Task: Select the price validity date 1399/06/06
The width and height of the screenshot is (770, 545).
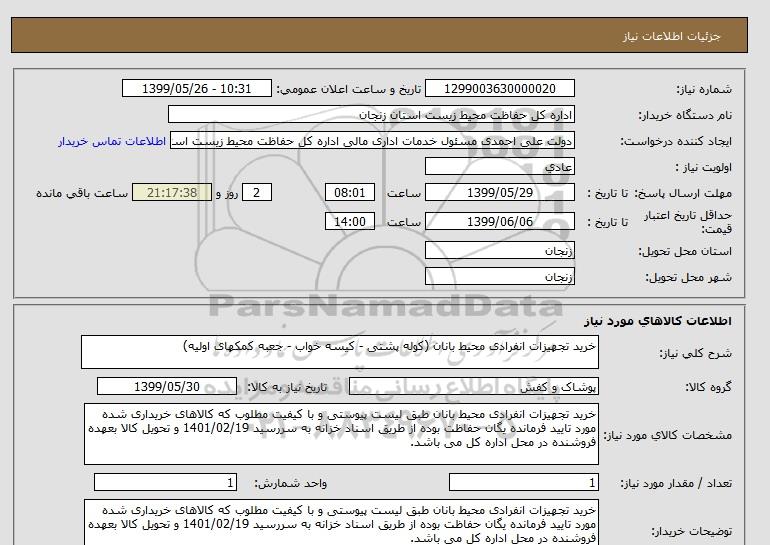Action: pos(499,221)
